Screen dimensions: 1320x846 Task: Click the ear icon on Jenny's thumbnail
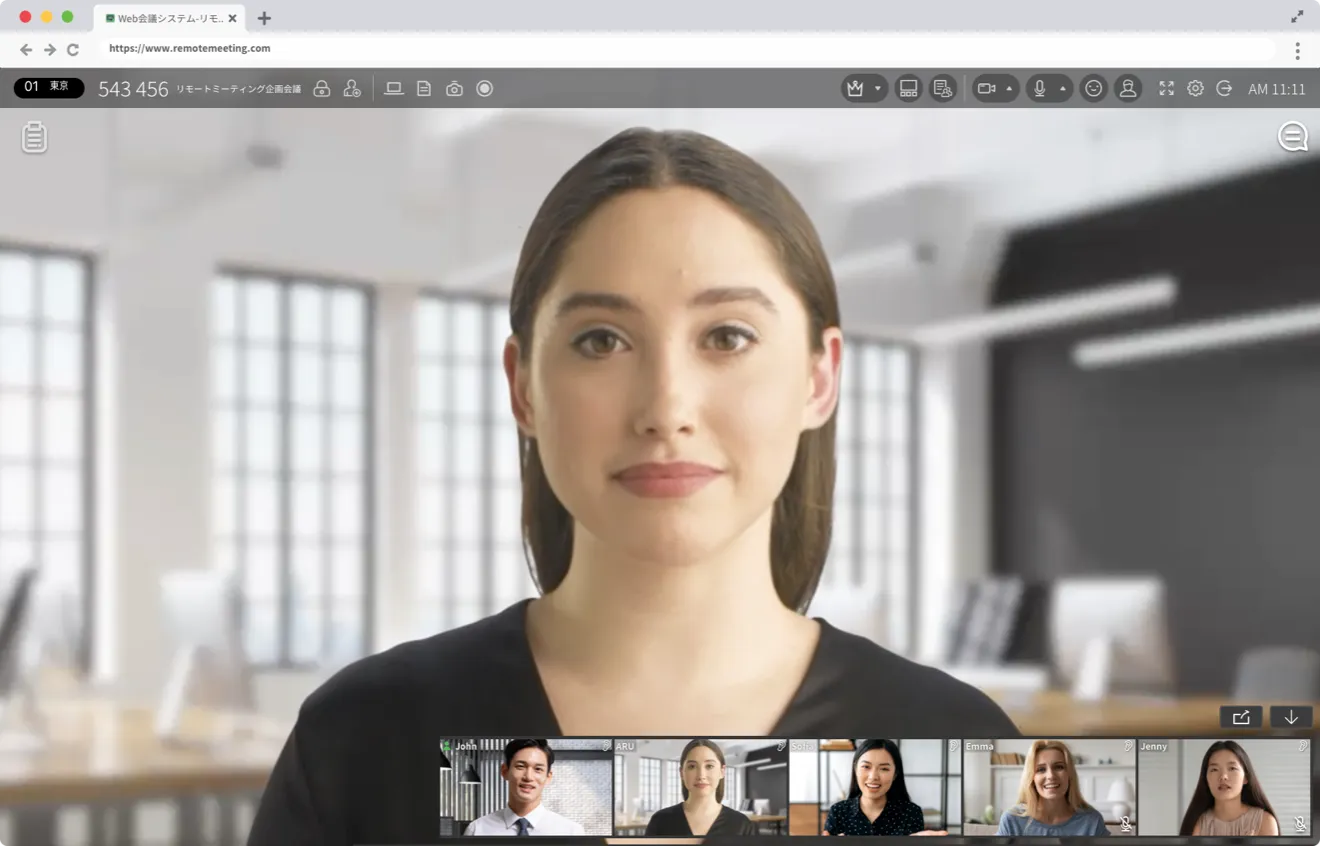[x=1303, y=746]
